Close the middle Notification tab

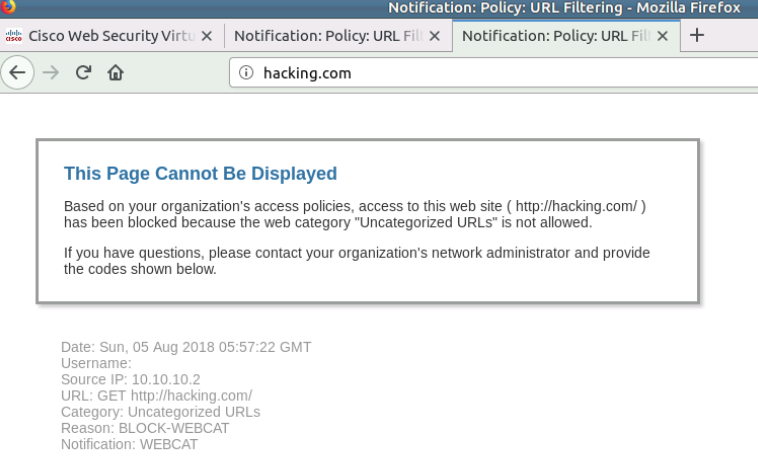(434, 35)
